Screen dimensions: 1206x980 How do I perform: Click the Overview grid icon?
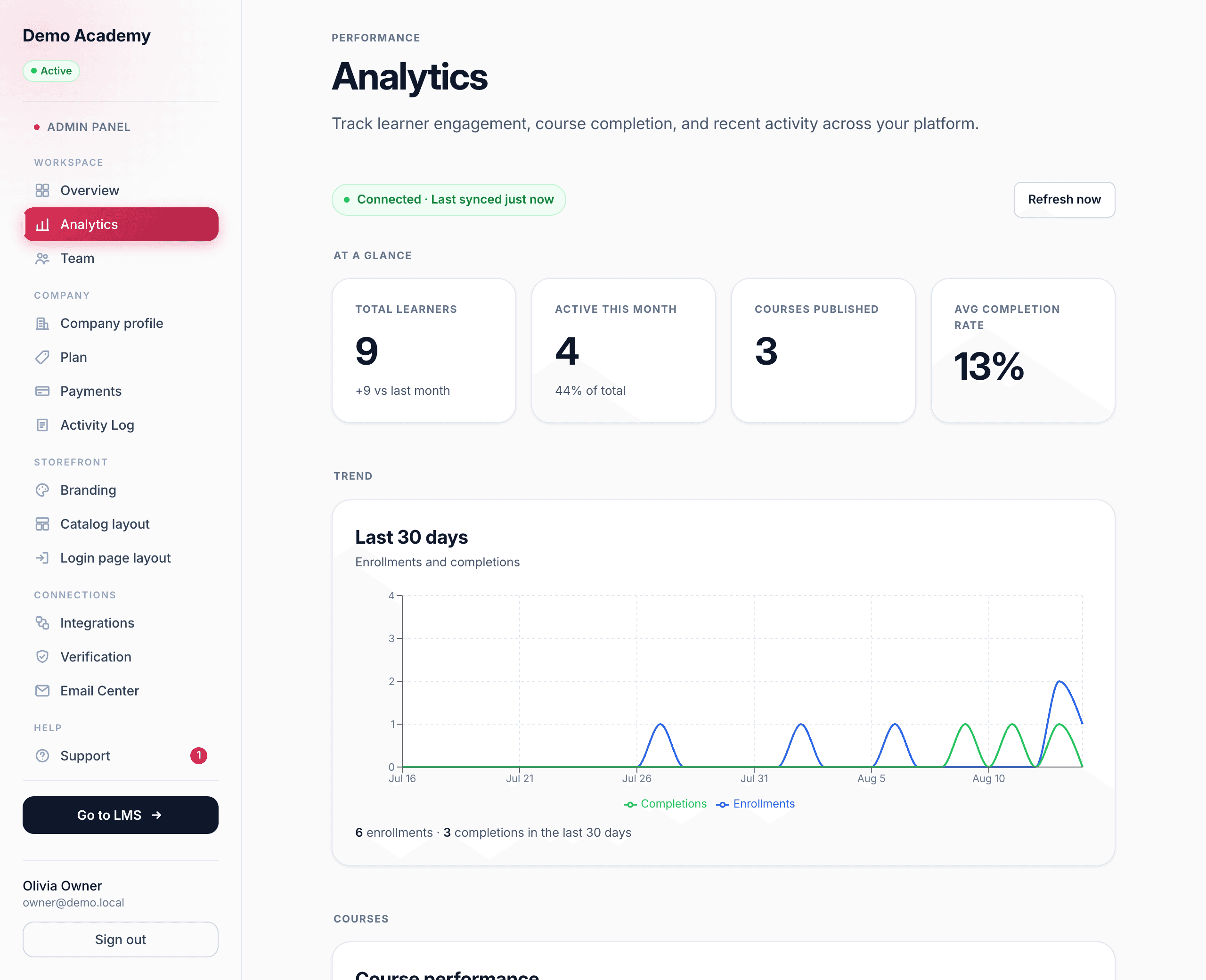[x=42, y=190]
